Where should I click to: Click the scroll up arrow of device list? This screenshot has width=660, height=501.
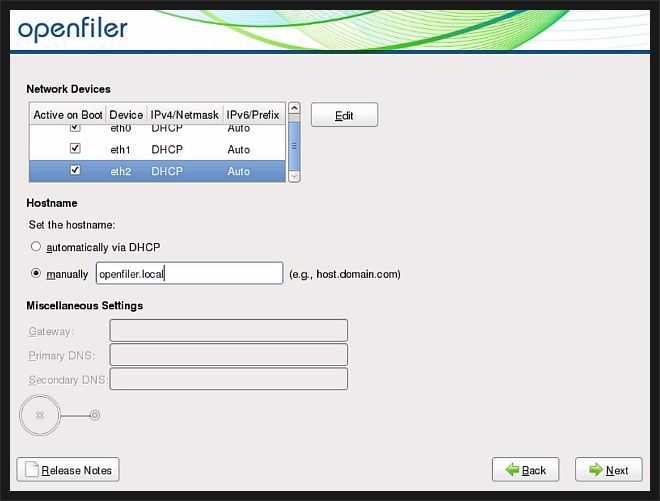(x=294, y=108)
